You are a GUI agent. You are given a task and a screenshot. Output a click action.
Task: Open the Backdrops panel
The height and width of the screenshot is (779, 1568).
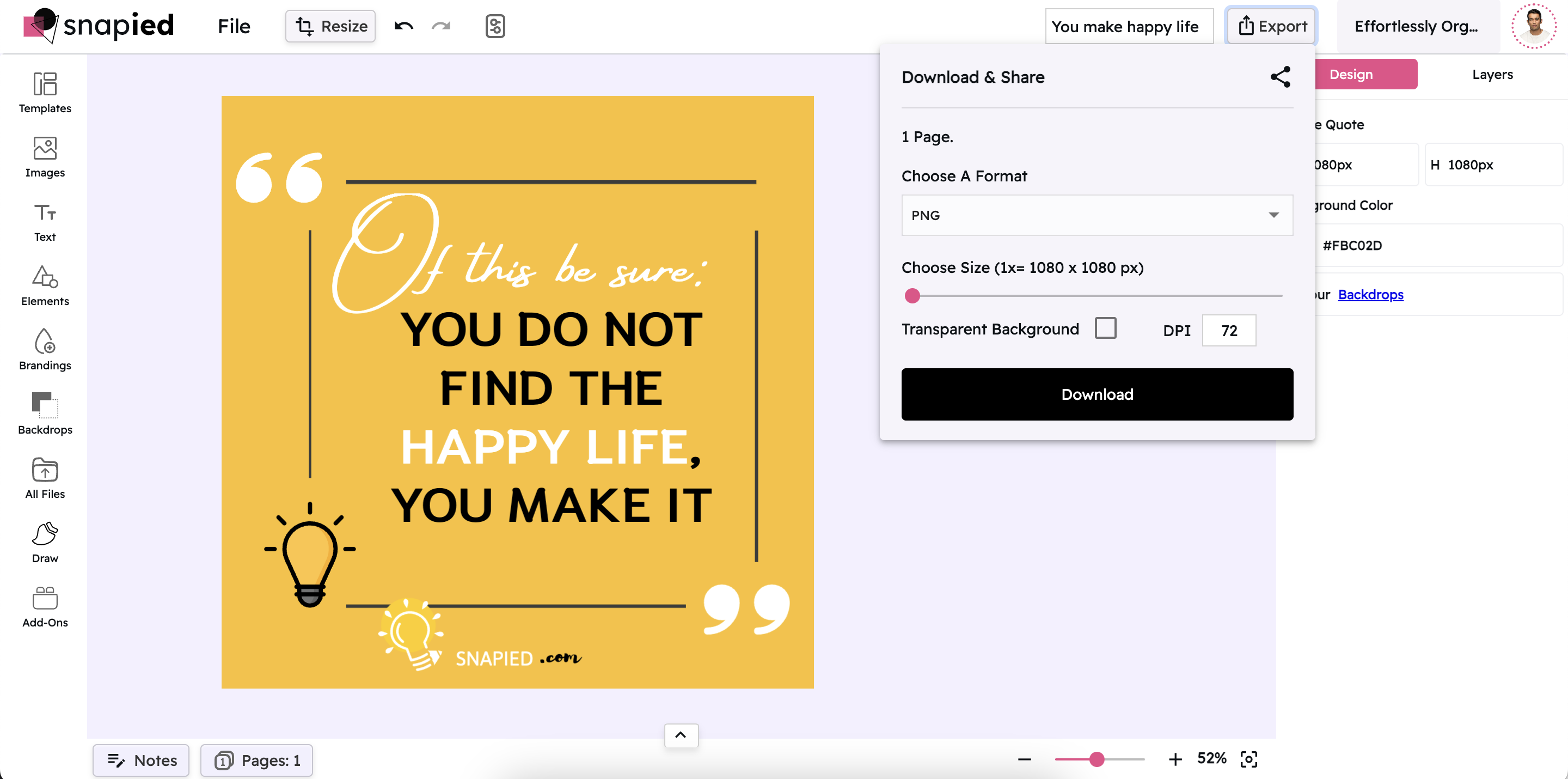point(45,413)
